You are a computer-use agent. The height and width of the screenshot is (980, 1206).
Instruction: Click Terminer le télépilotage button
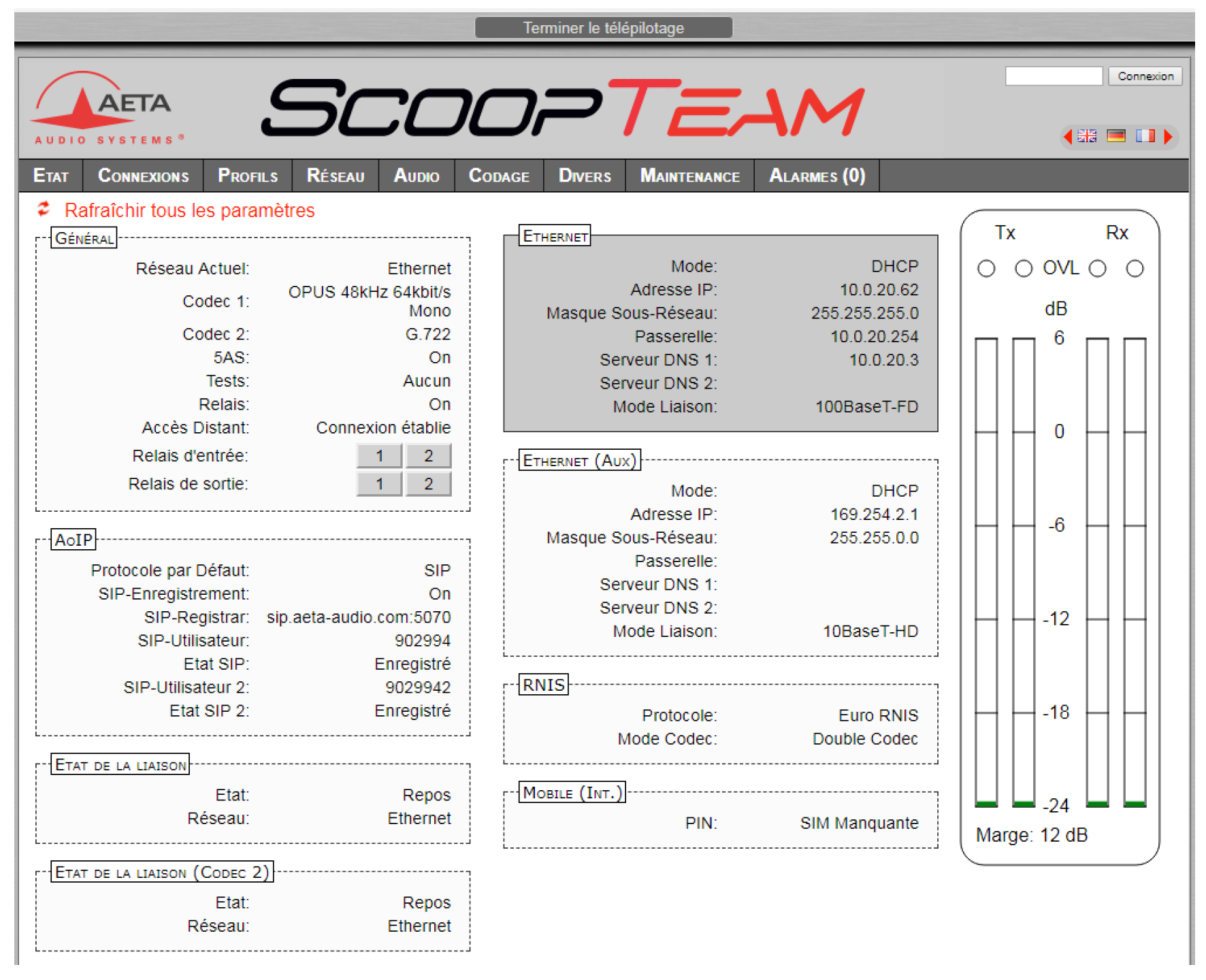click(603, 28)
